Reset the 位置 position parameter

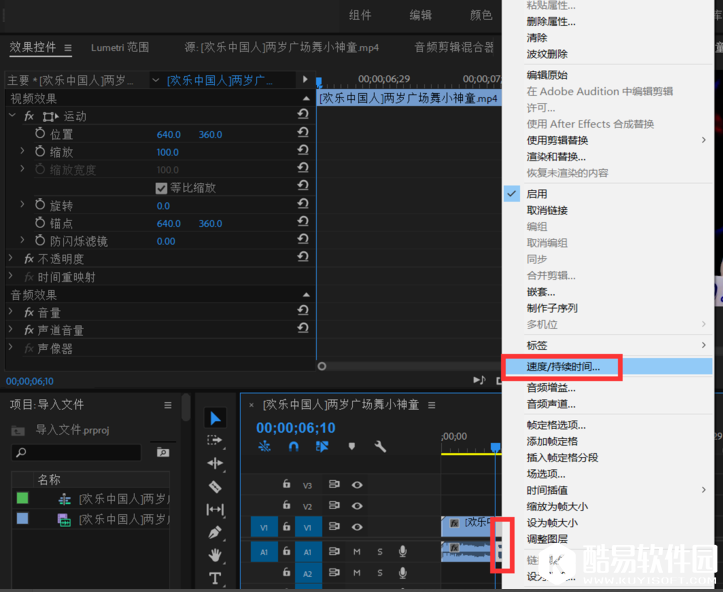coord(302,134)
